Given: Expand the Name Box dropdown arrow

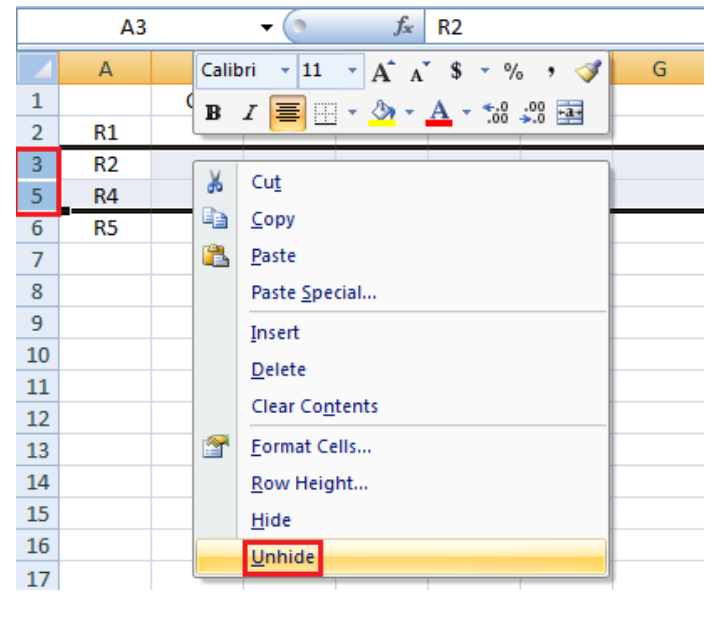Looking at the screenshot, I should pyautogui.click(x=266, y=28).
